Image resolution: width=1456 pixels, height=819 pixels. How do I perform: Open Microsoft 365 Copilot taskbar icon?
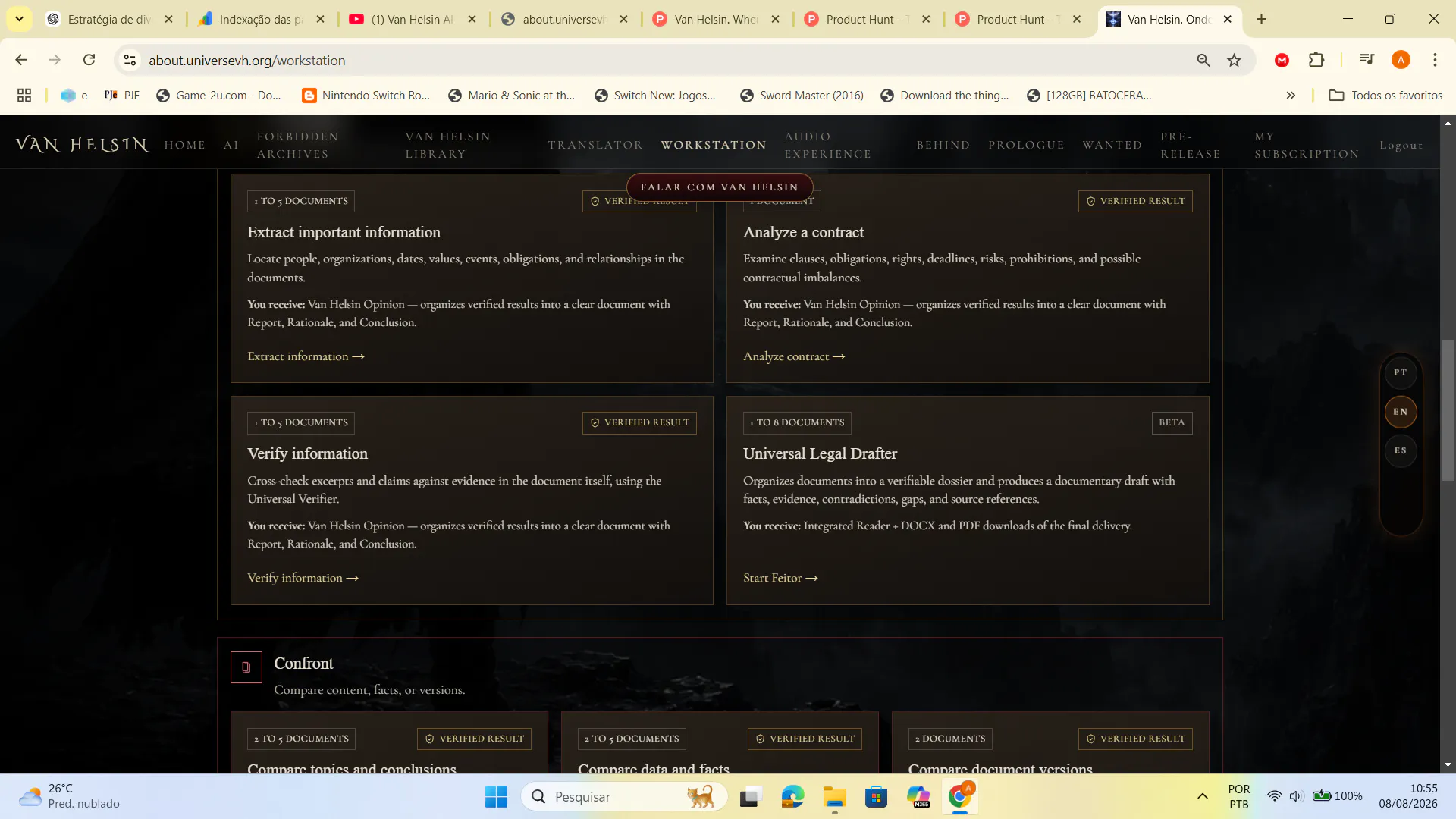point(918,796)
